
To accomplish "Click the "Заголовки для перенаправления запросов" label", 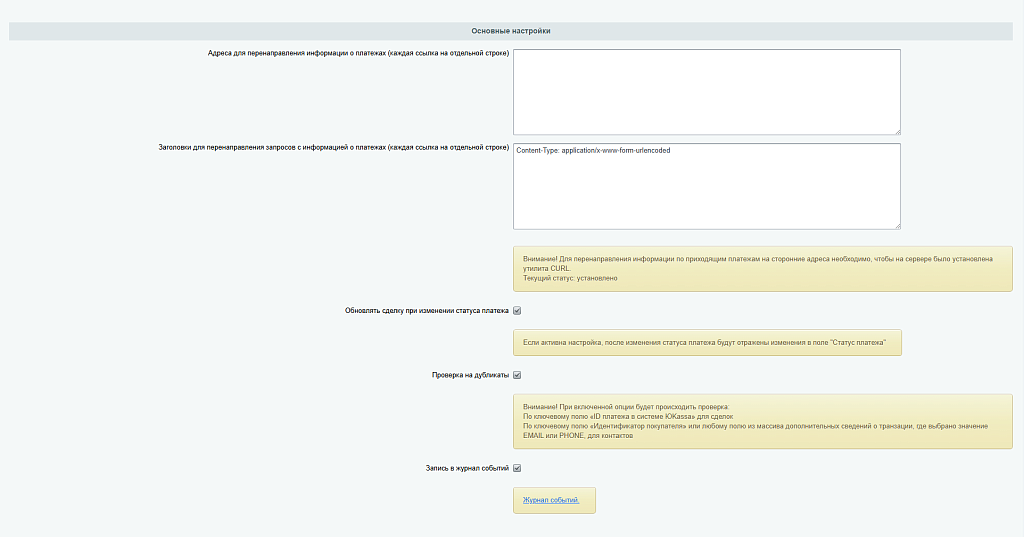I will (x=334, y=147).
